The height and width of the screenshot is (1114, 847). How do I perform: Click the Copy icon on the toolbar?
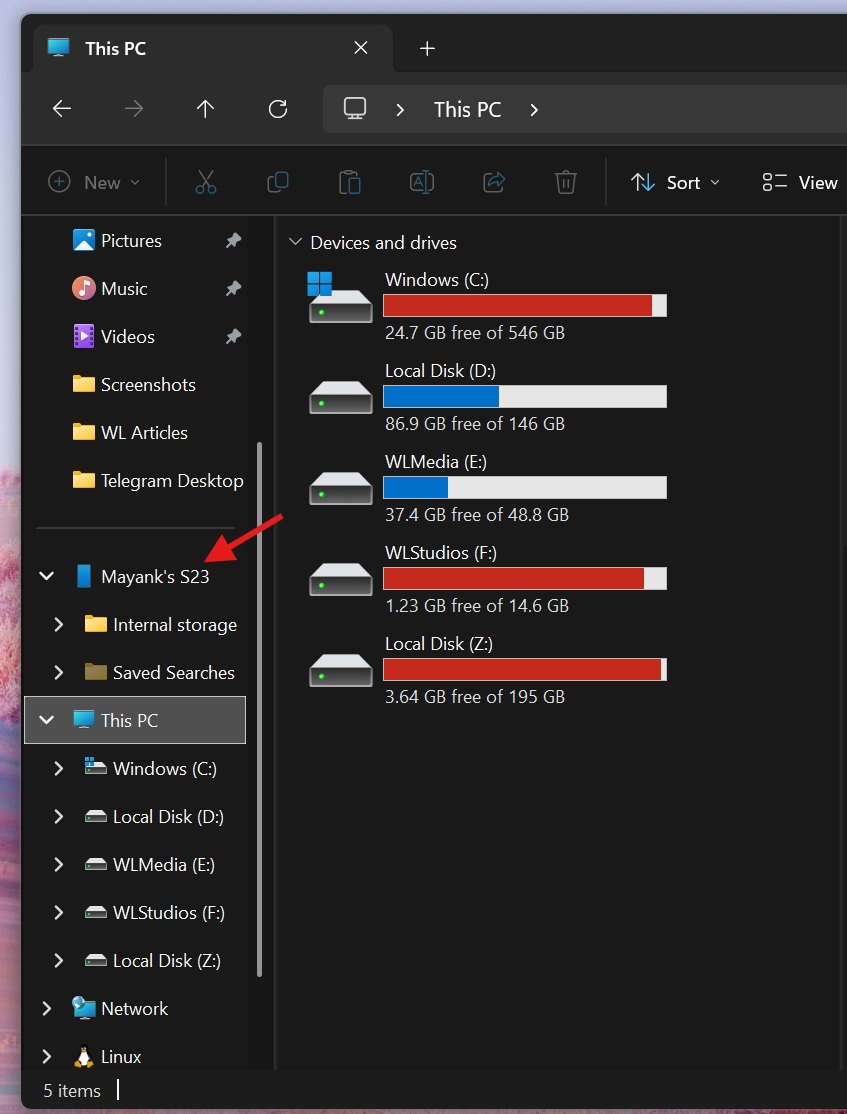click(x=278, y=182)
